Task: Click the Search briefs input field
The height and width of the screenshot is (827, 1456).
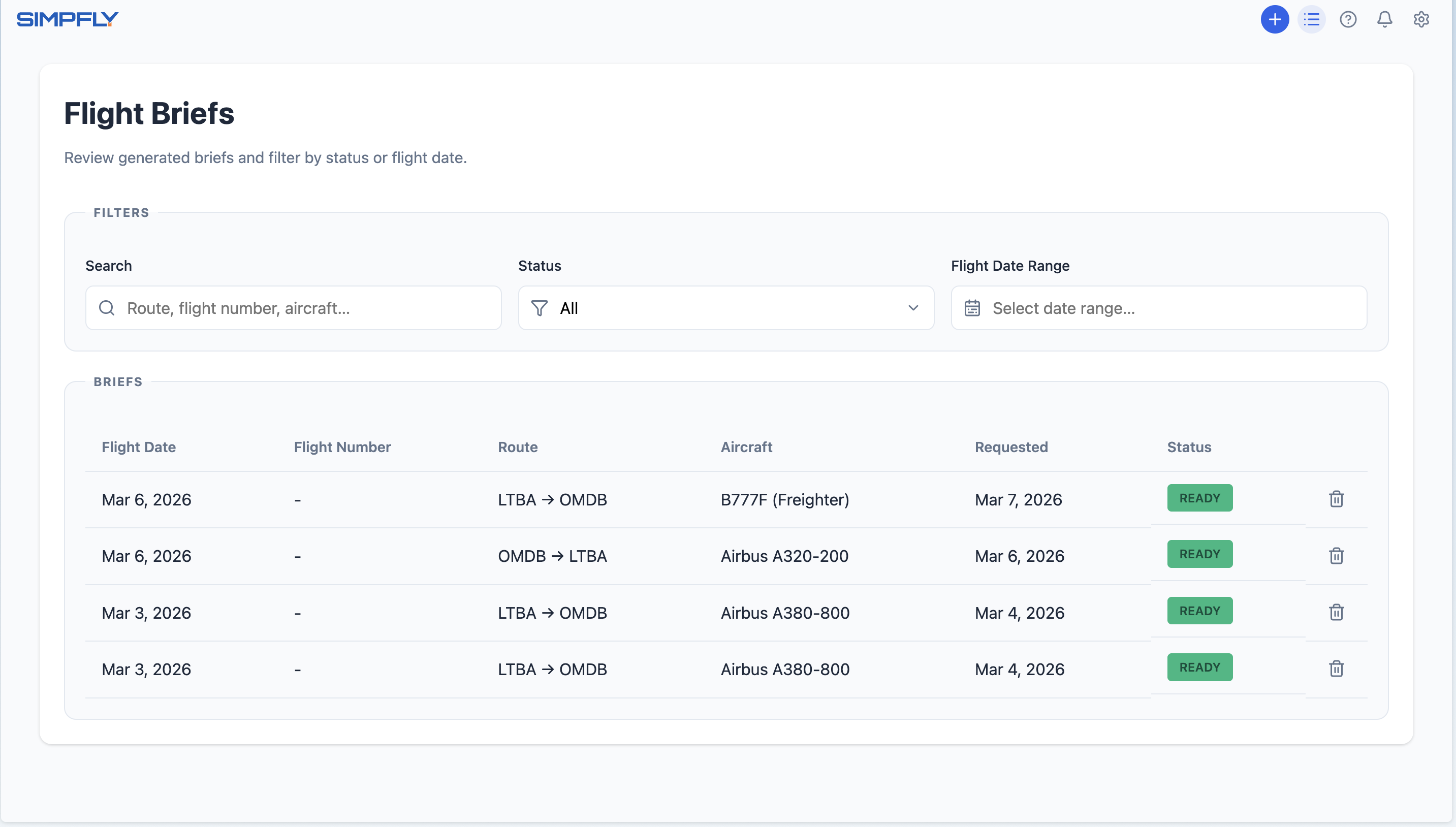Action: 294,308
